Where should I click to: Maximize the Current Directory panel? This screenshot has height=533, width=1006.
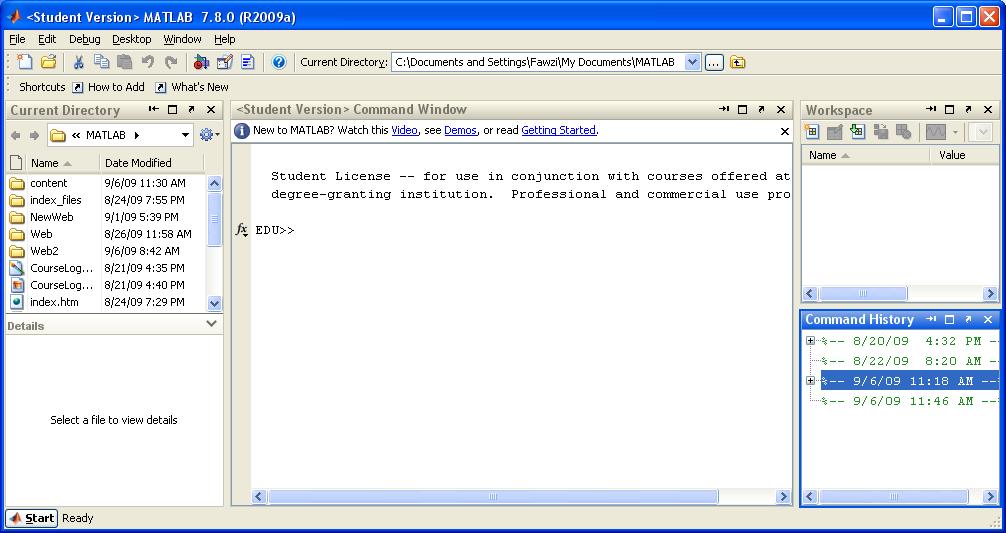pos(172,110)
